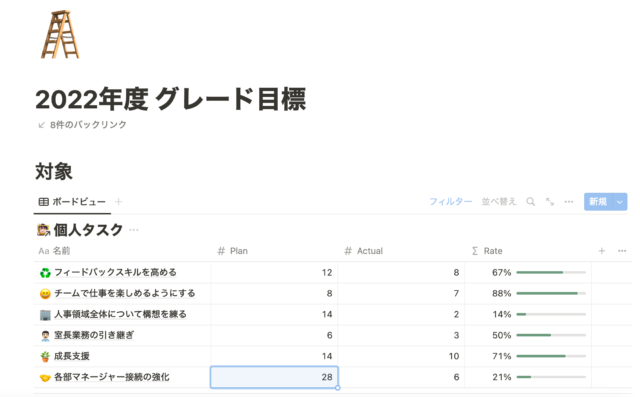640x397 pixels.
Task: Expand the dropdown arrow beside 新規 button
Action: (620, 202)
